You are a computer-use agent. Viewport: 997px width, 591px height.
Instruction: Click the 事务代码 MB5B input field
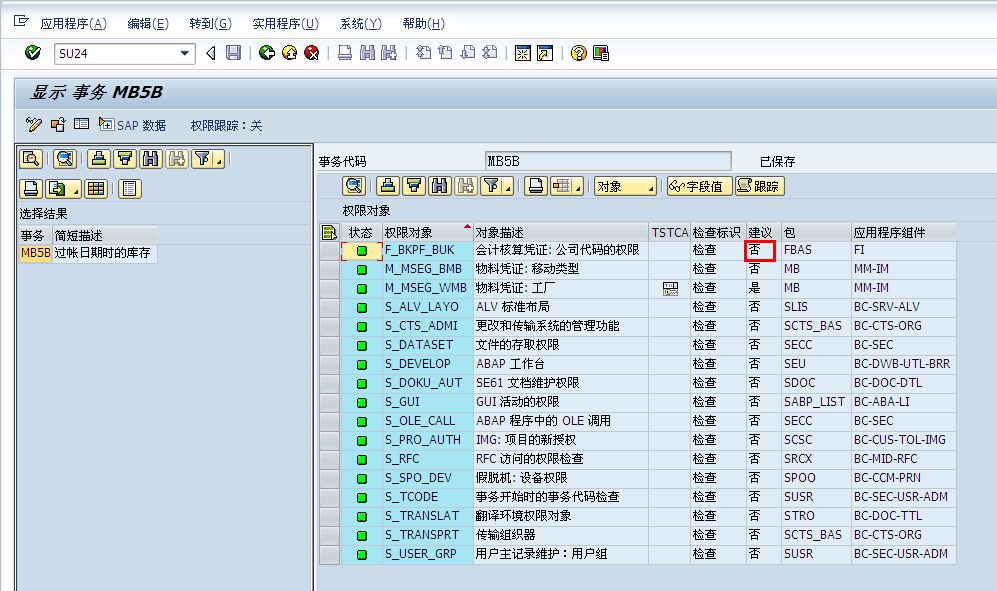[x=607, y=161]
